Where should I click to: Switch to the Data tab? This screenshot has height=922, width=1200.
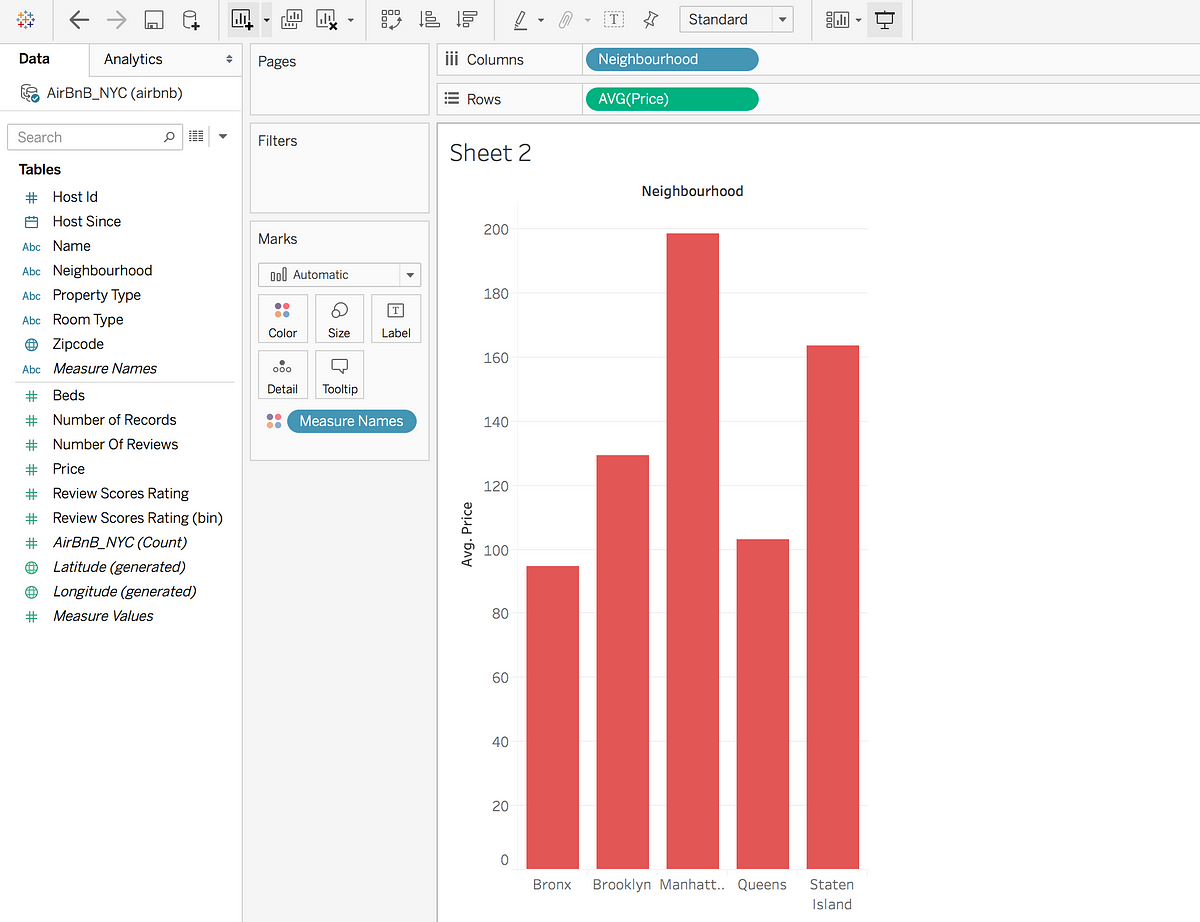(x=34, y=59)
